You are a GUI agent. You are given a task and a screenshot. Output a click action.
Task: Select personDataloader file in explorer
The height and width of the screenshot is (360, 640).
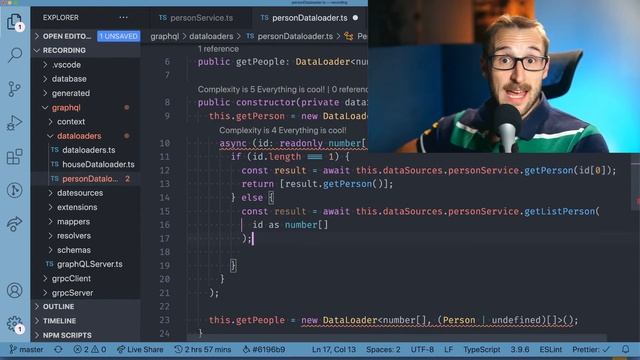(86, 179)
